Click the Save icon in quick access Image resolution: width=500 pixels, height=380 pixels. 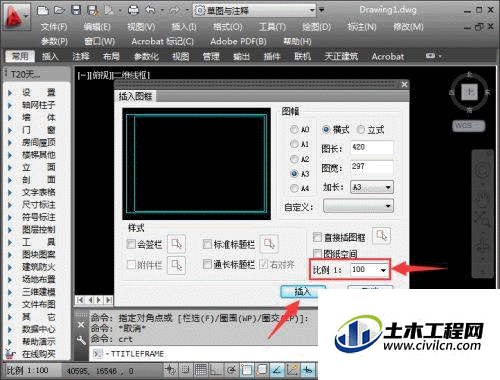click(x=76, y=10)
